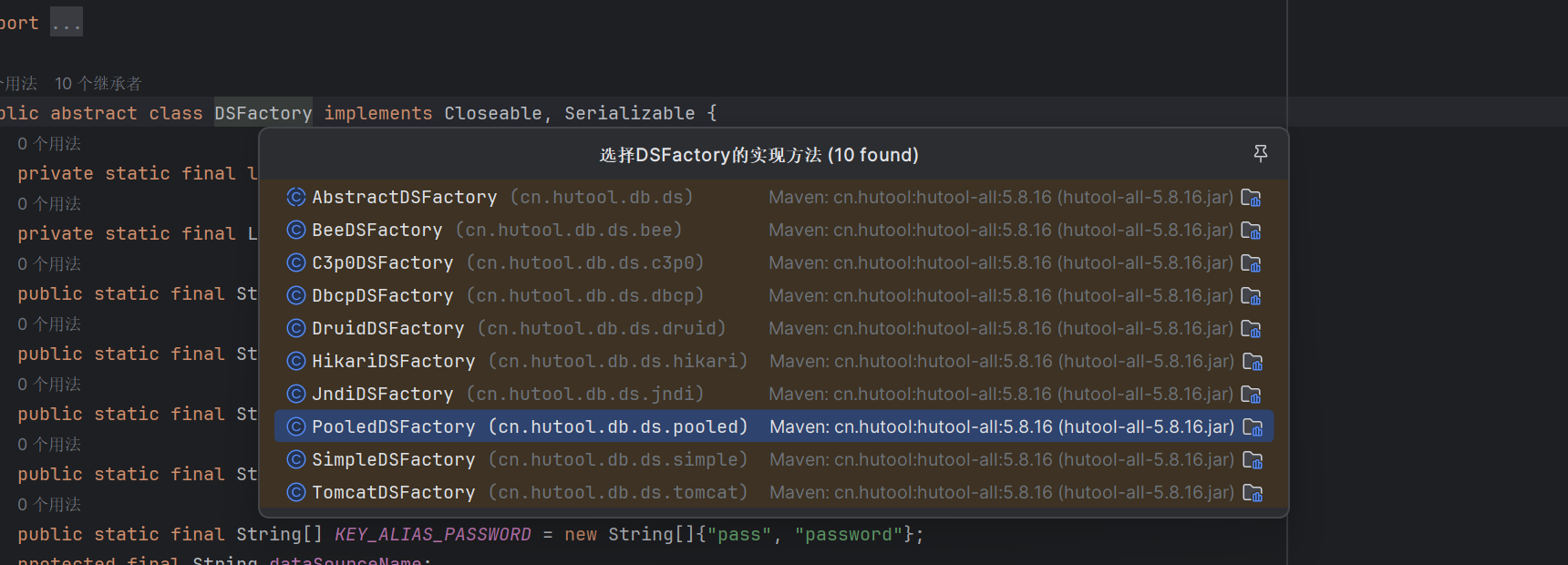
Task: Click the class icon beside SimpleDSFactory
Action: point(296,459)
